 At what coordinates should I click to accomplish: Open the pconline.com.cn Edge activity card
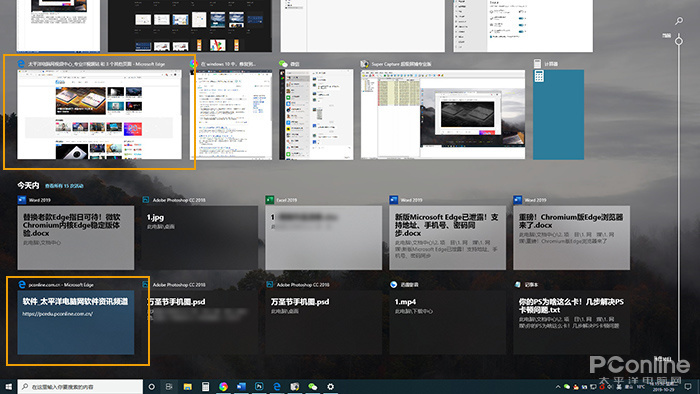(75, 323)
